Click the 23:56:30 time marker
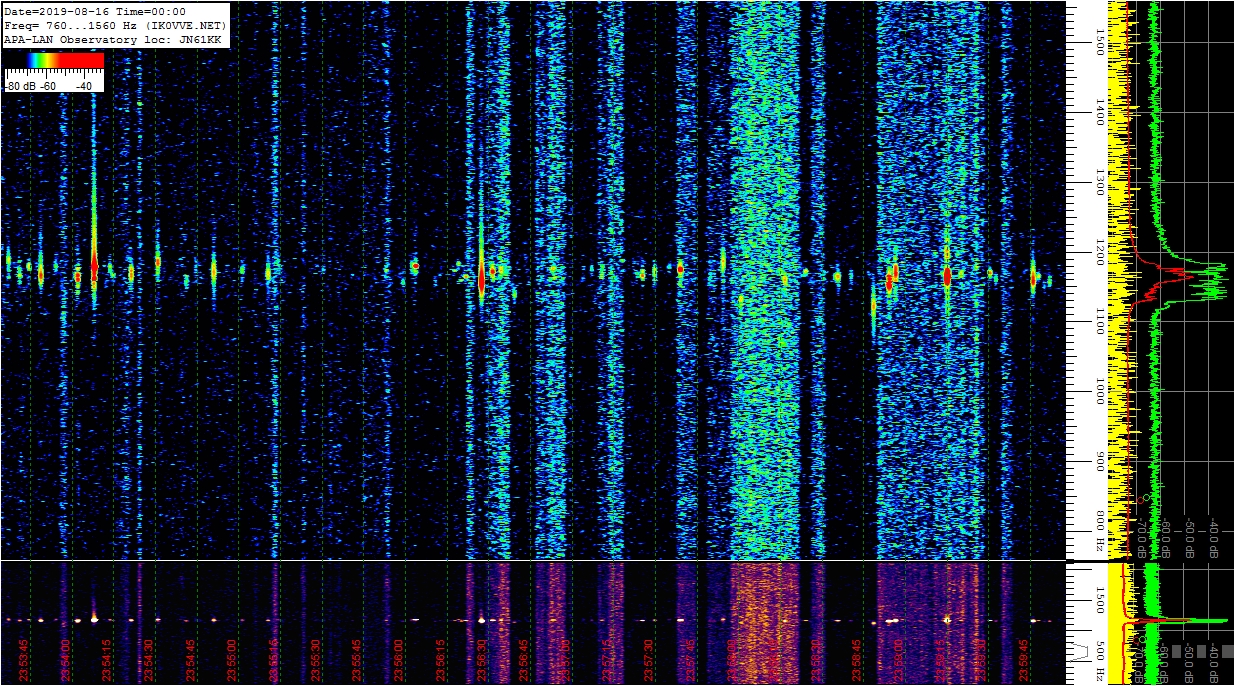Viewport: 1235px width, 686px height. [x=482, y=660]
